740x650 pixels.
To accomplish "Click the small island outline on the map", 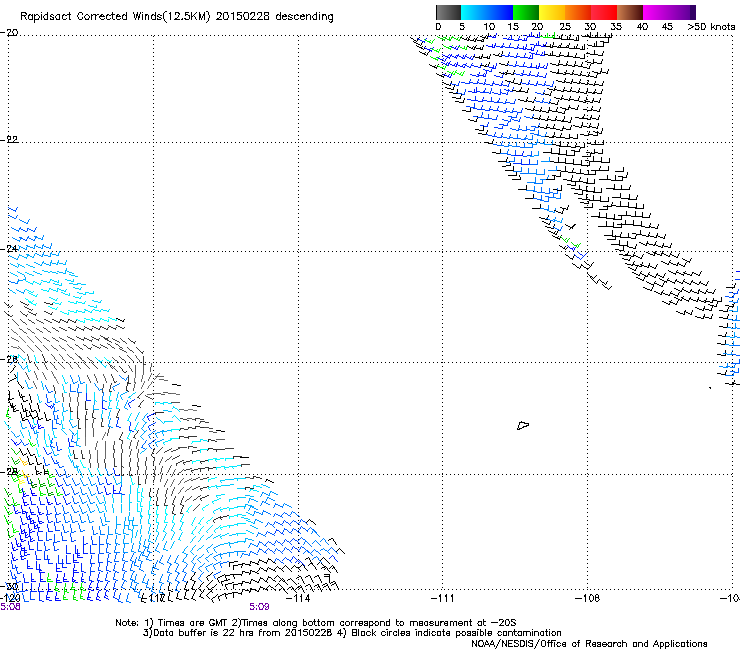I will click(523, 425).
